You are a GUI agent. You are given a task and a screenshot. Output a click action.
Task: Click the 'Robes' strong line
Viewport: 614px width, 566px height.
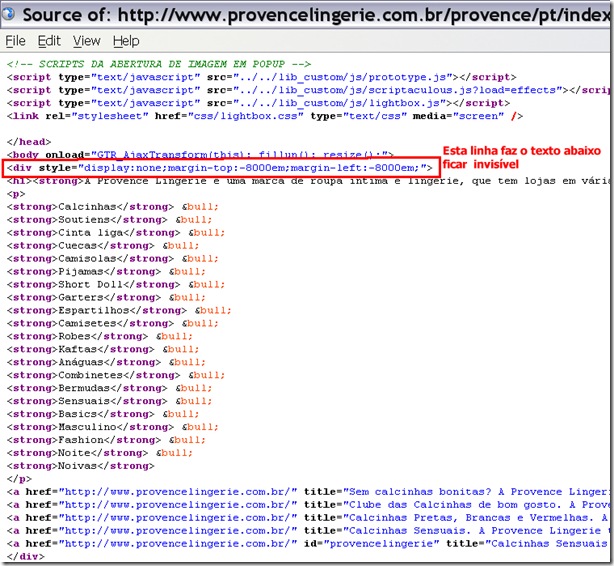click(x=100, y=336)
